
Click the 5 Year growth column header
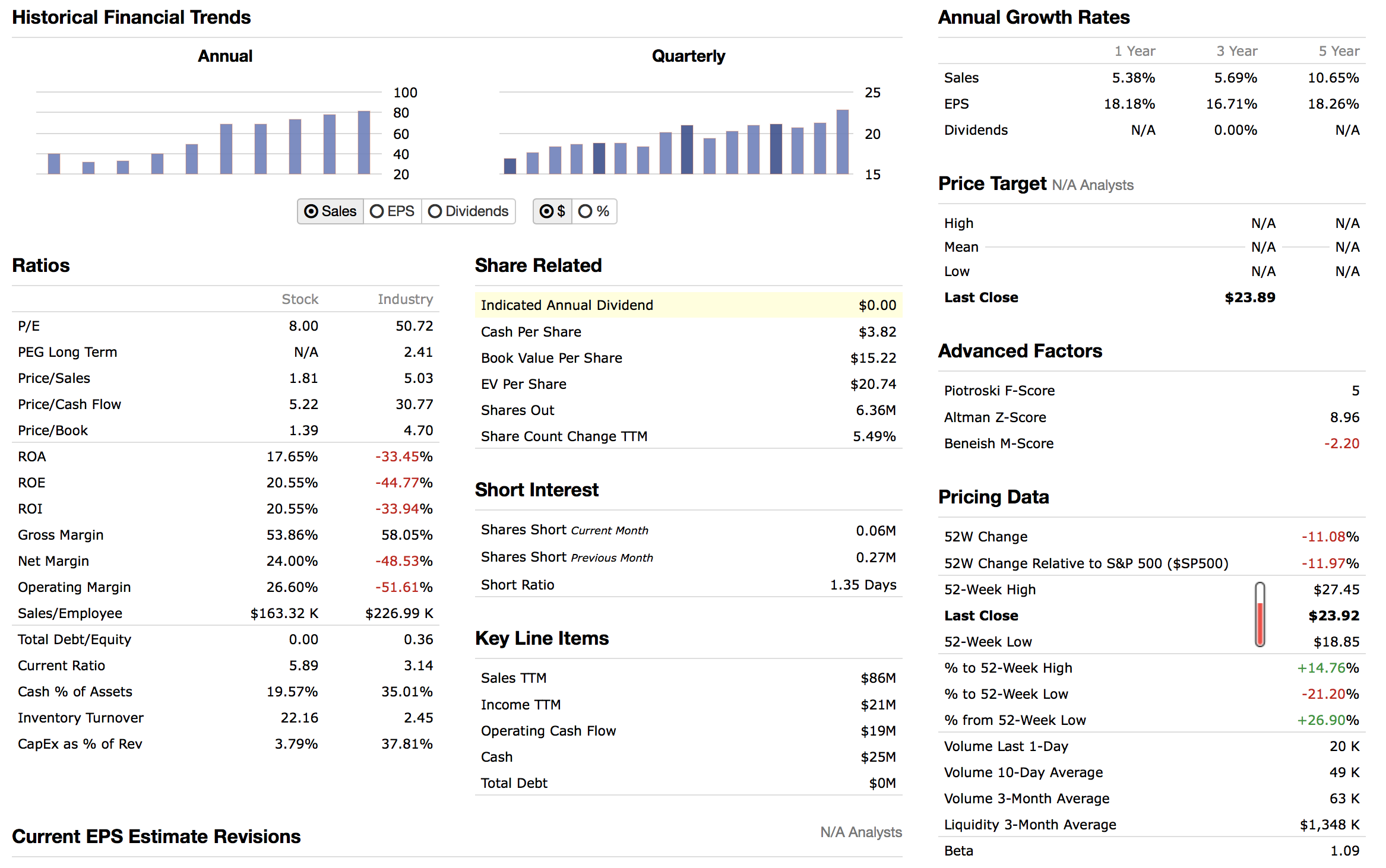click(x=1338, y=51)
